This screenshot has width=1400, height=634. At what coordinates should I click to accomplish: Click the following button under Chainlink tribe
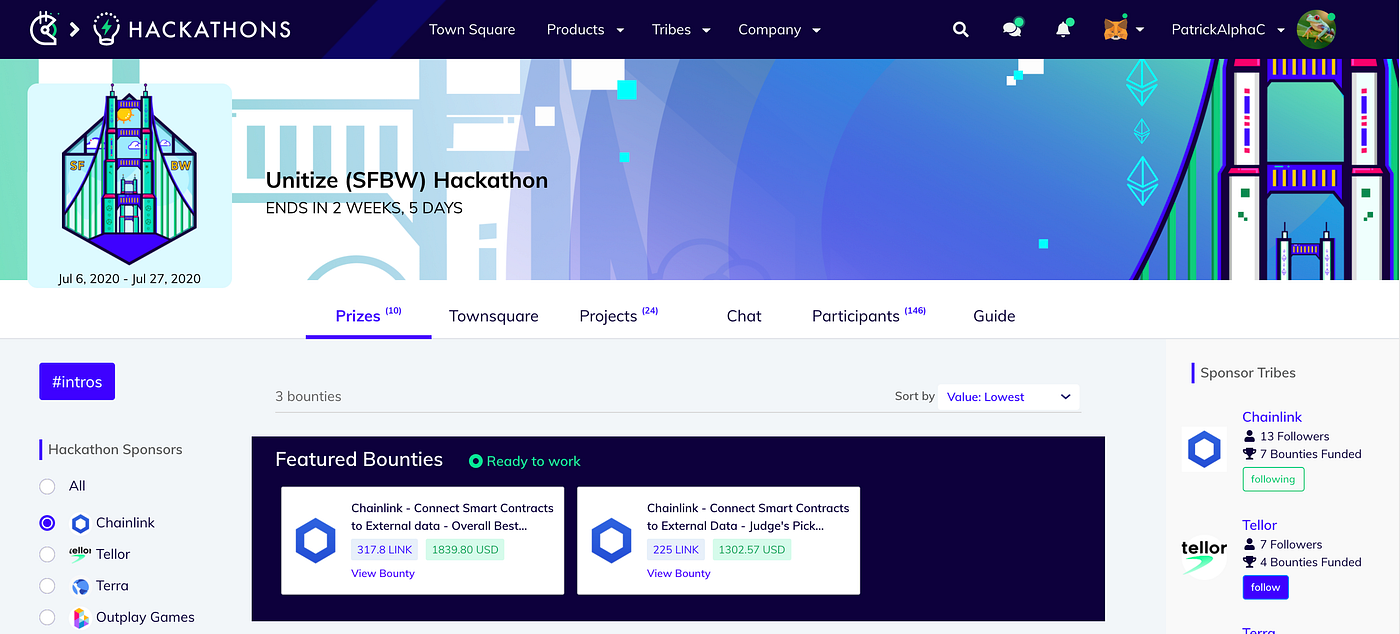(x=1273, y=480)
